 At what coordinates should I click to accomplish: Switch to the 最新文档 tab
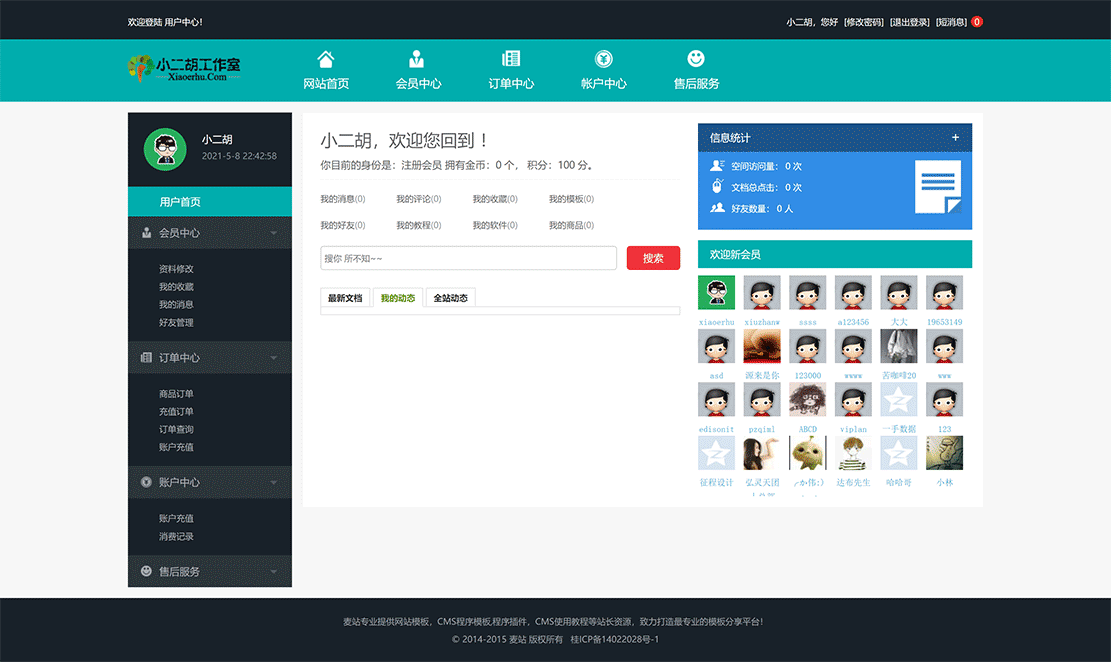coord(345,297)
